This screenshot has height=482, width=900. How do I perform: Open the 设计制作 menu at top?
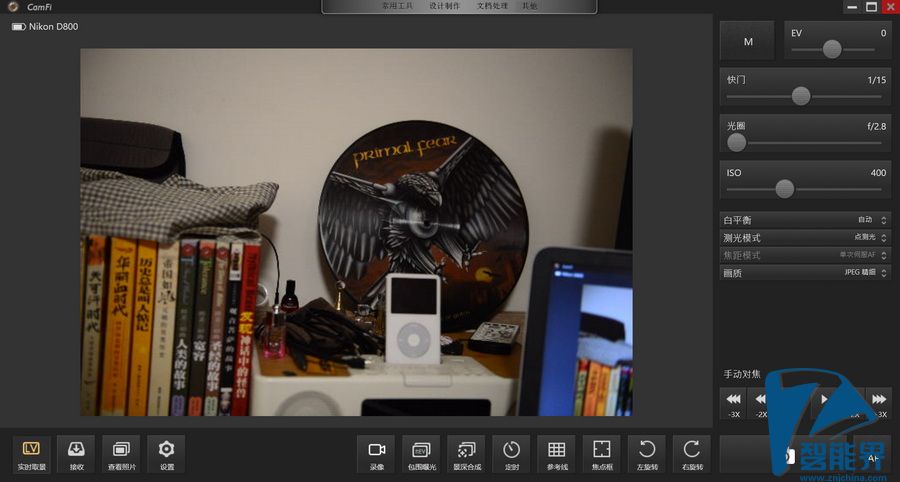[444, 6]
